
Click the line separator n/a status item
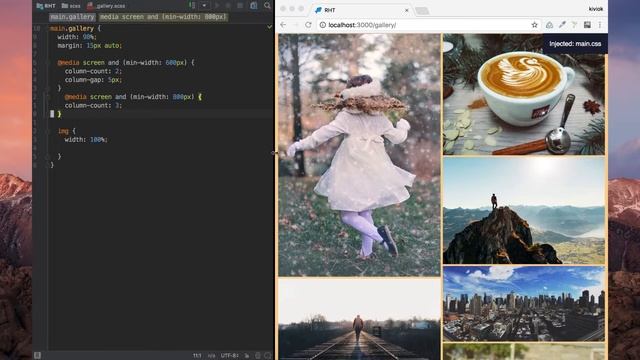211,356
